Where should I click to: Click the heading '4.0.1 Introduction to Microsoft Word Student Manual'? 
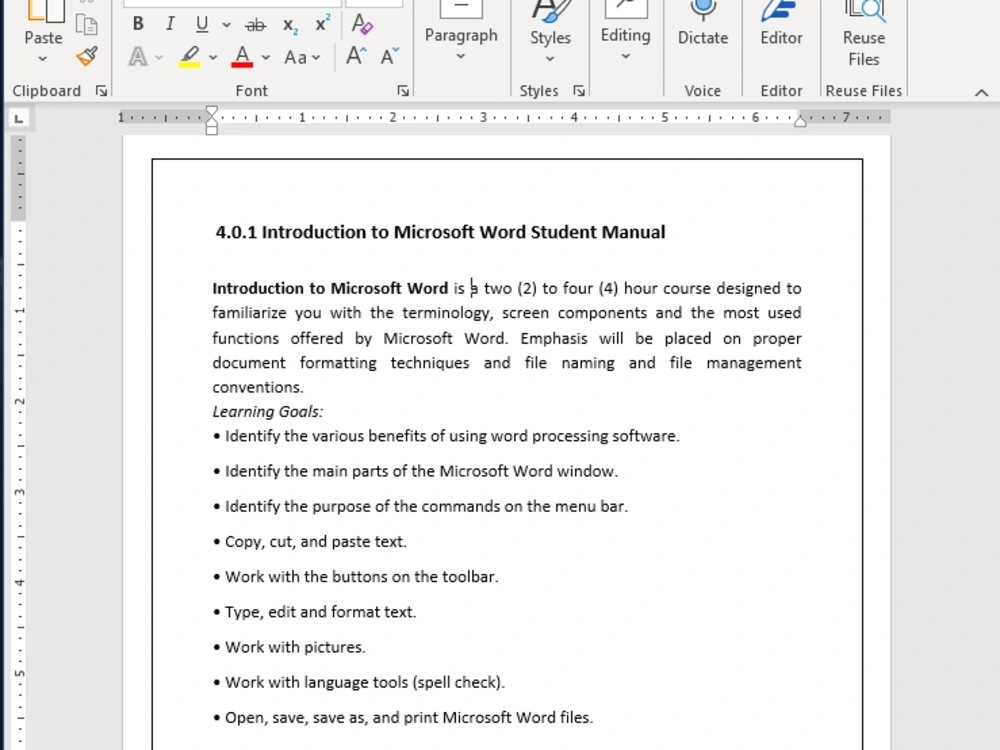[x=440, y=232]
